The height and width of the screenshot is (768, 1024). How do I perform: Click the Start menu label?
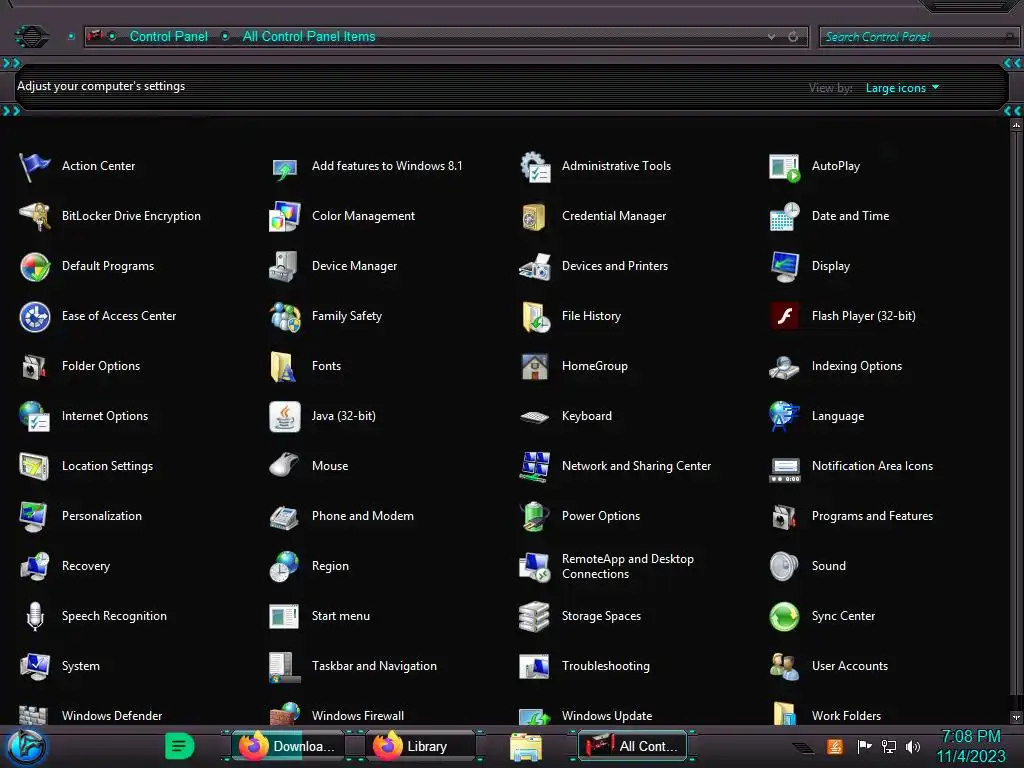coord(341,616)
